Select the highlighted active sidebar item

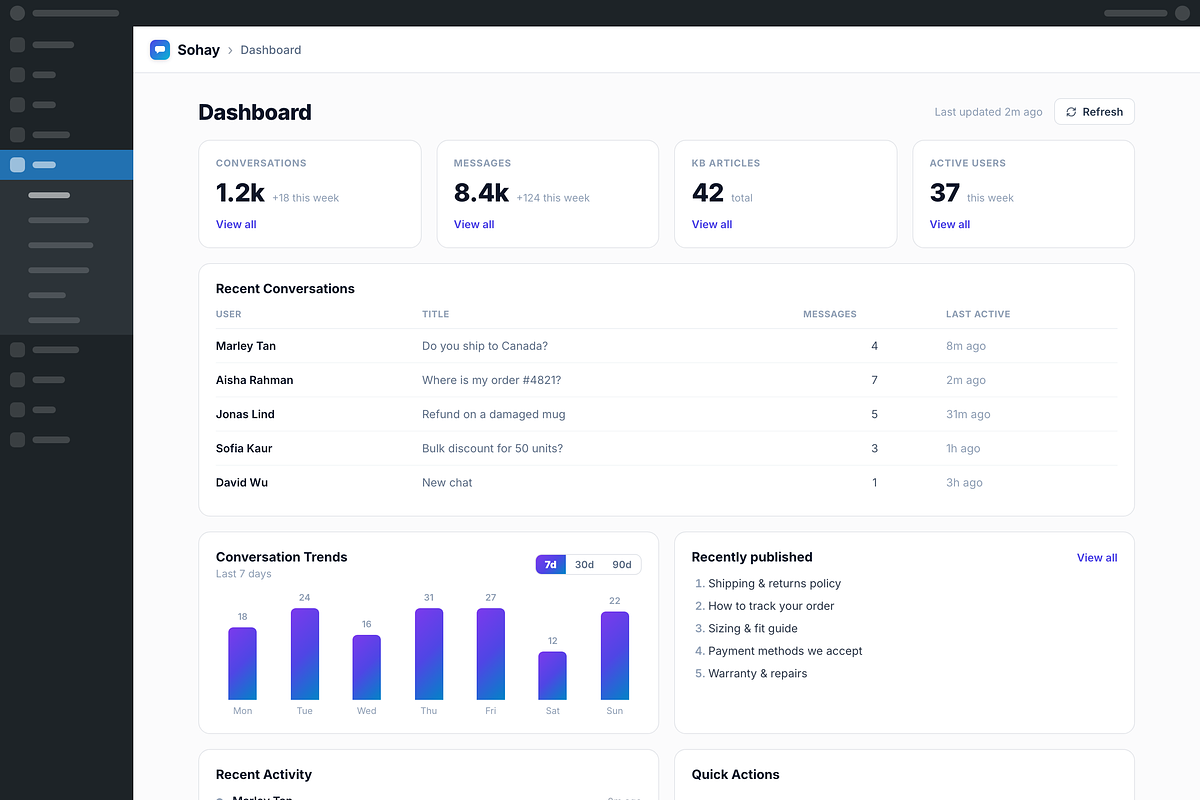[66, 165]
